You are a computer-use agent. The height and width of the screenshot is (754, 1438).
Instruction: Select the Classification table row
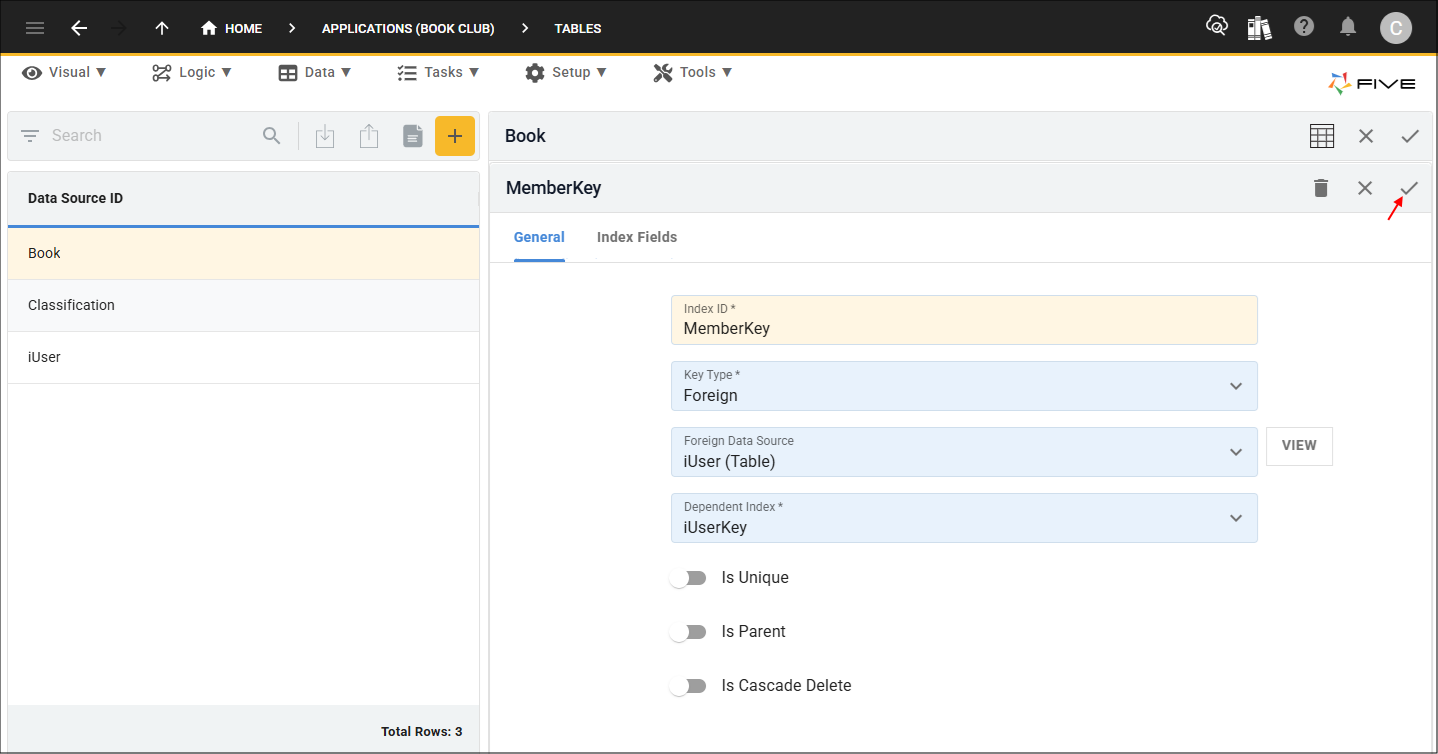[243, 305]
